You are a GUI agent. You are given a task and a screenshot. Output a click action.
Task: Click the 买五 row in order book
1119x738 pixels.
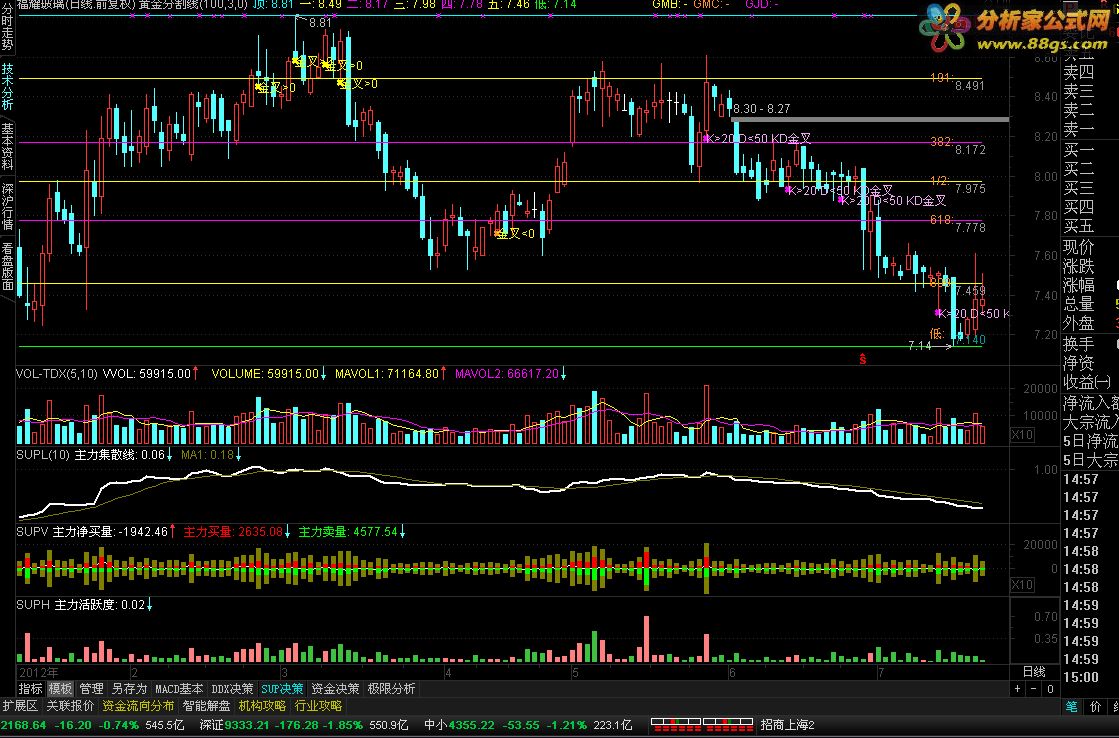(1078, 226)
